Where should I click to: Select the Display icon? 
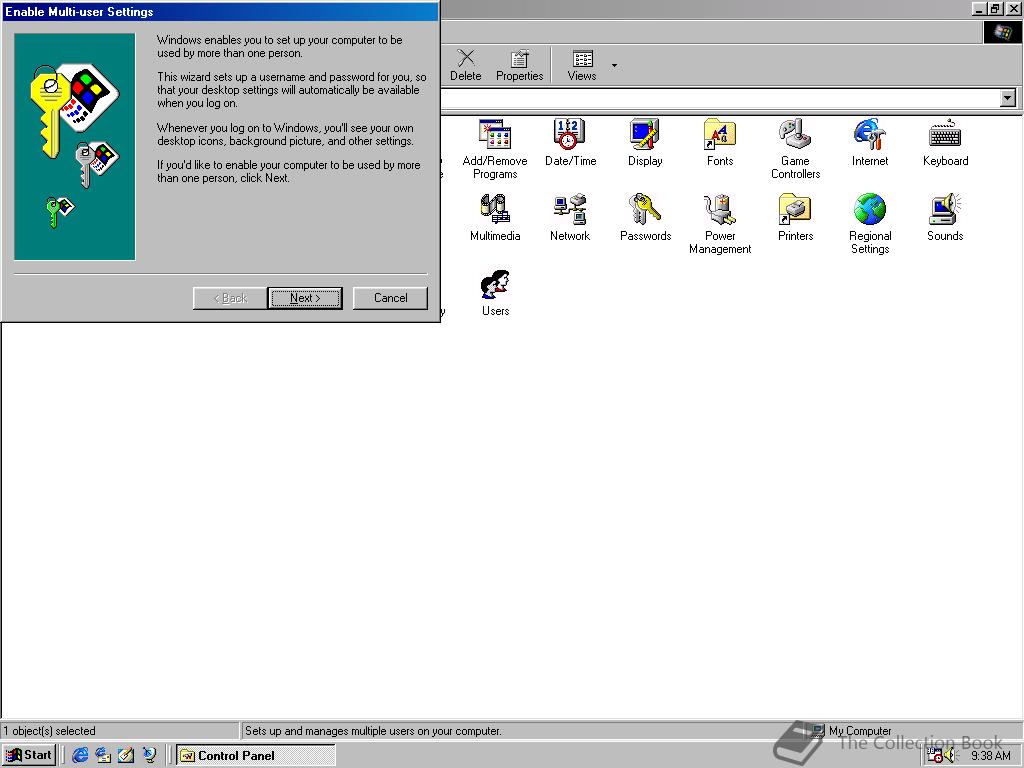[645, 142]
